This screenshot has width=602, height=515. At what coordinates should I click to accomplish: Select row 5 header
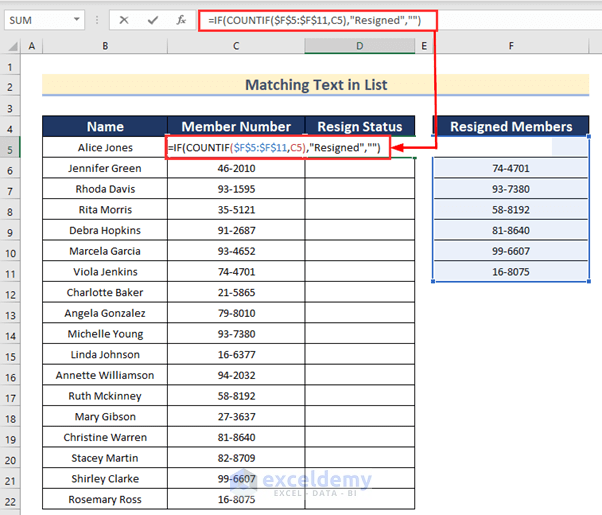(10, 148)
